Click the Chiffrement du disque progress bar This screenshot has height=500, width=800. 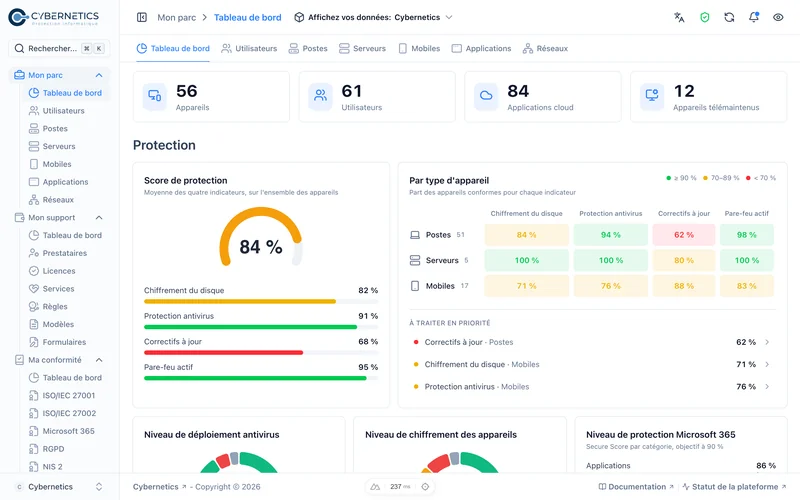coord(261,302)
